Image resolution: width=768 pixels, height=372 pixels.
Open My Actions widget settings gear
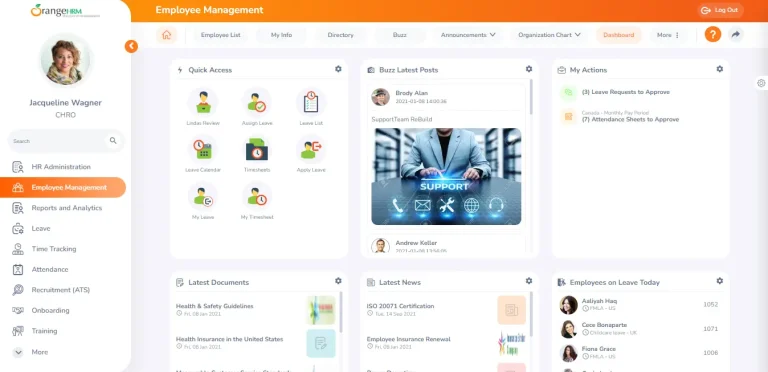[x=720, y=69]
